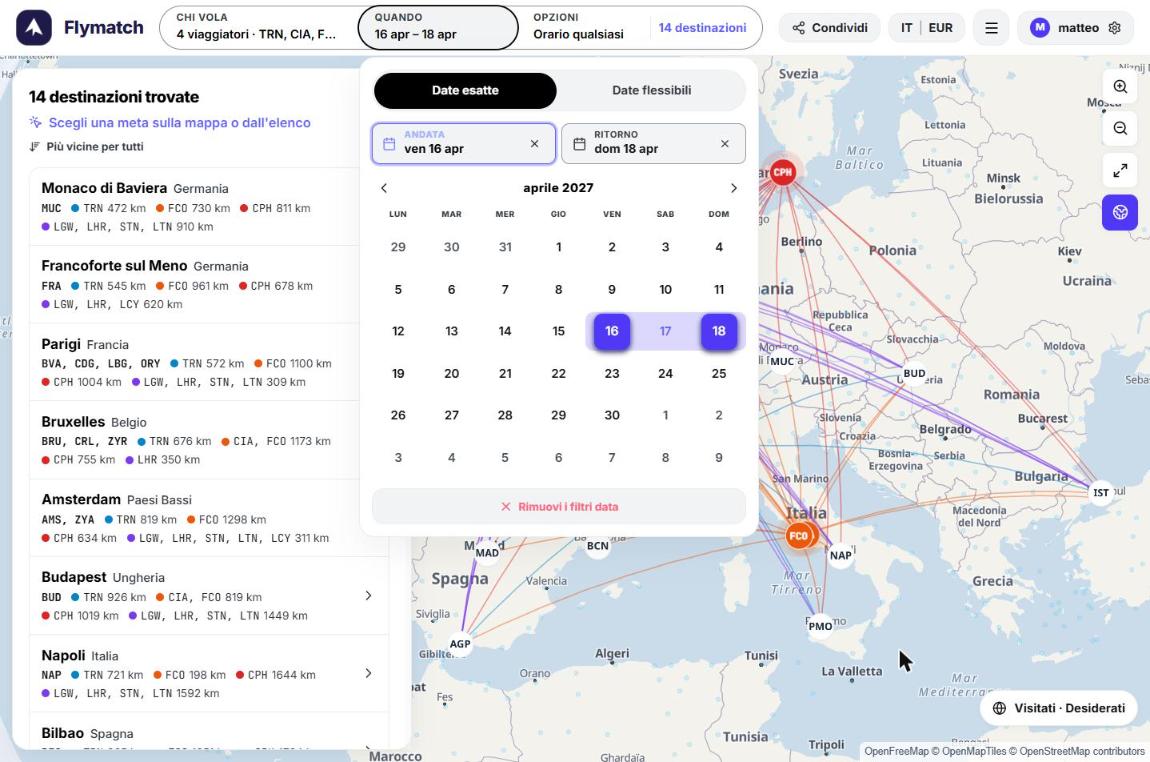Open sort option Più vicine per tutti

[87, 147]
